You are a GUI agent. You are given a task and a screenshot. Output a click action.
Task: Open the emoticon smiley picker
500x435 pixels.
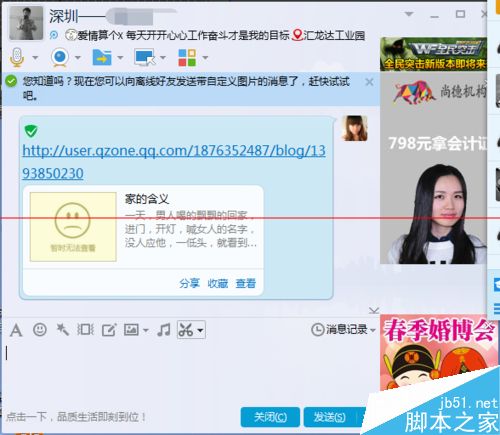[x=40, y=330]
